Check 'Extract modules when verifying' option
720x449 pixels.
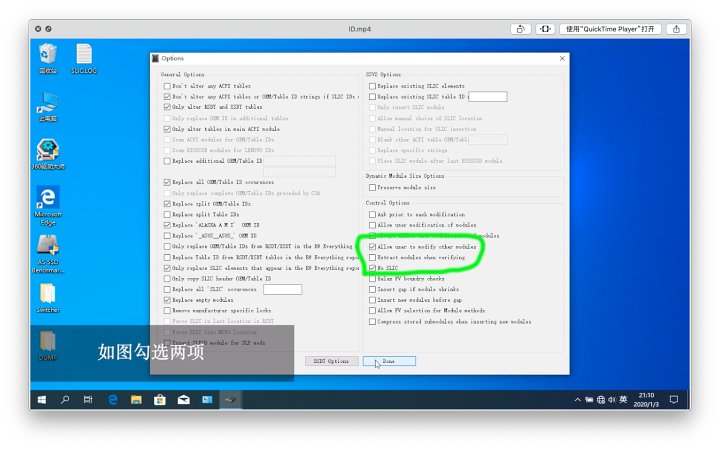tap(373, 257)
